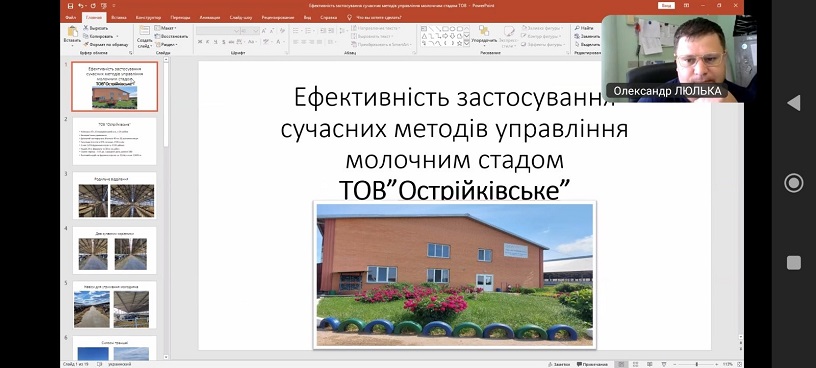Open Эффекты фигуры effects dropdown
Viewport: 816px width, 368px height.
pyautogui.click(x=544, y=45)
